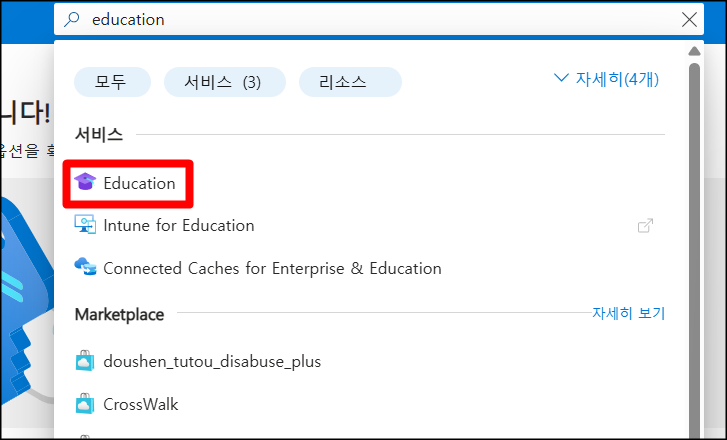Click the Connected Caches cloud icon

85,267
